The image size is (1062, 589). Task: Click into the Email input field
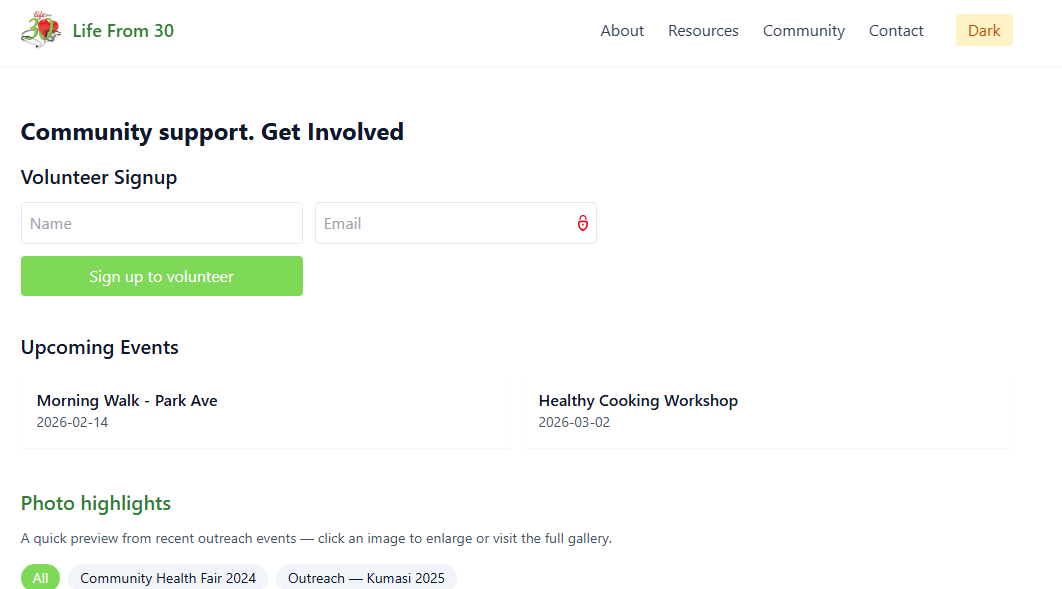tap(440, 223)
